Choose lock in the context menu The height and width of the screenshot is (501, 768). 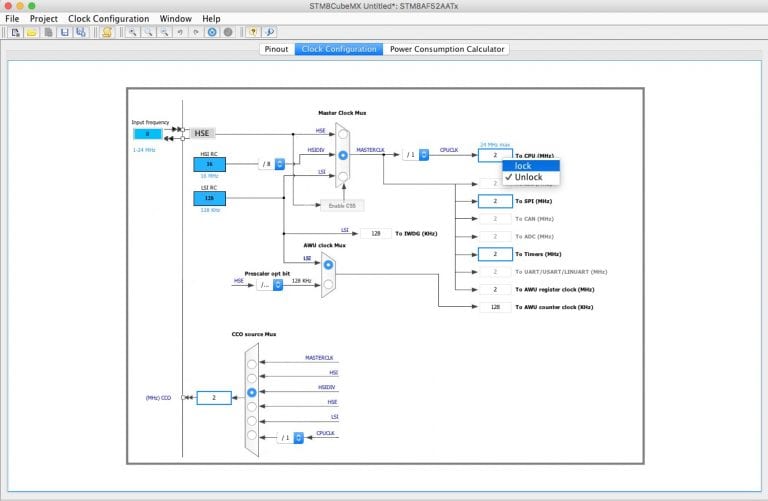pos(531,166)
